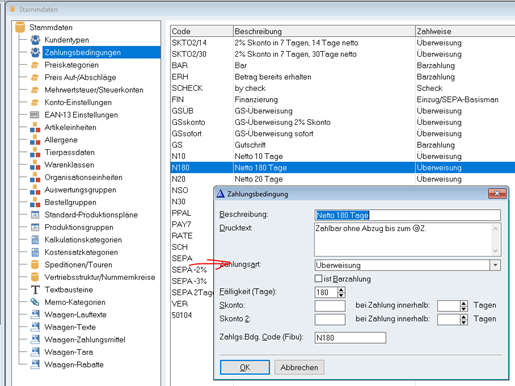Decrease Skonto 2 days with down arrow
This screenshot has height=386, width=515.
(x=464, y=322)
